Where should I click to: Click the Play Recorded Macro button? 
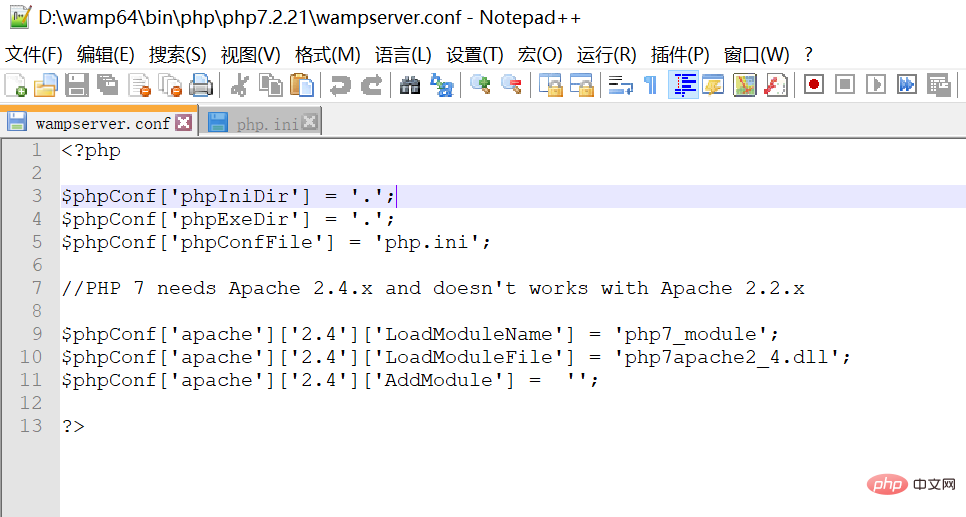pyautogui.click(x=875, y=85)
